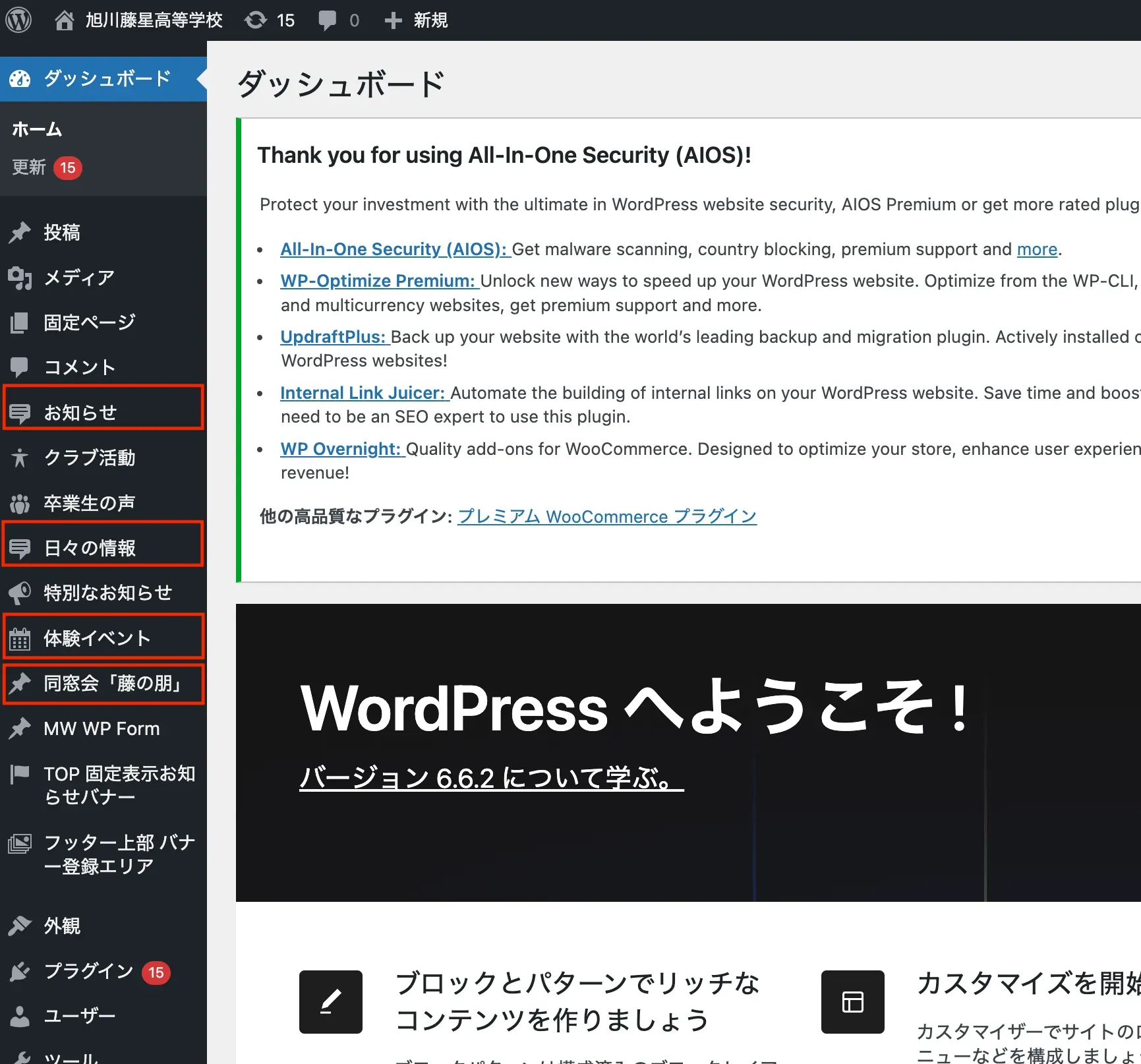Viewport: 1141px width, 1064px height.
Task: Click 新規 in the admin bar
Action: point(430,20)
